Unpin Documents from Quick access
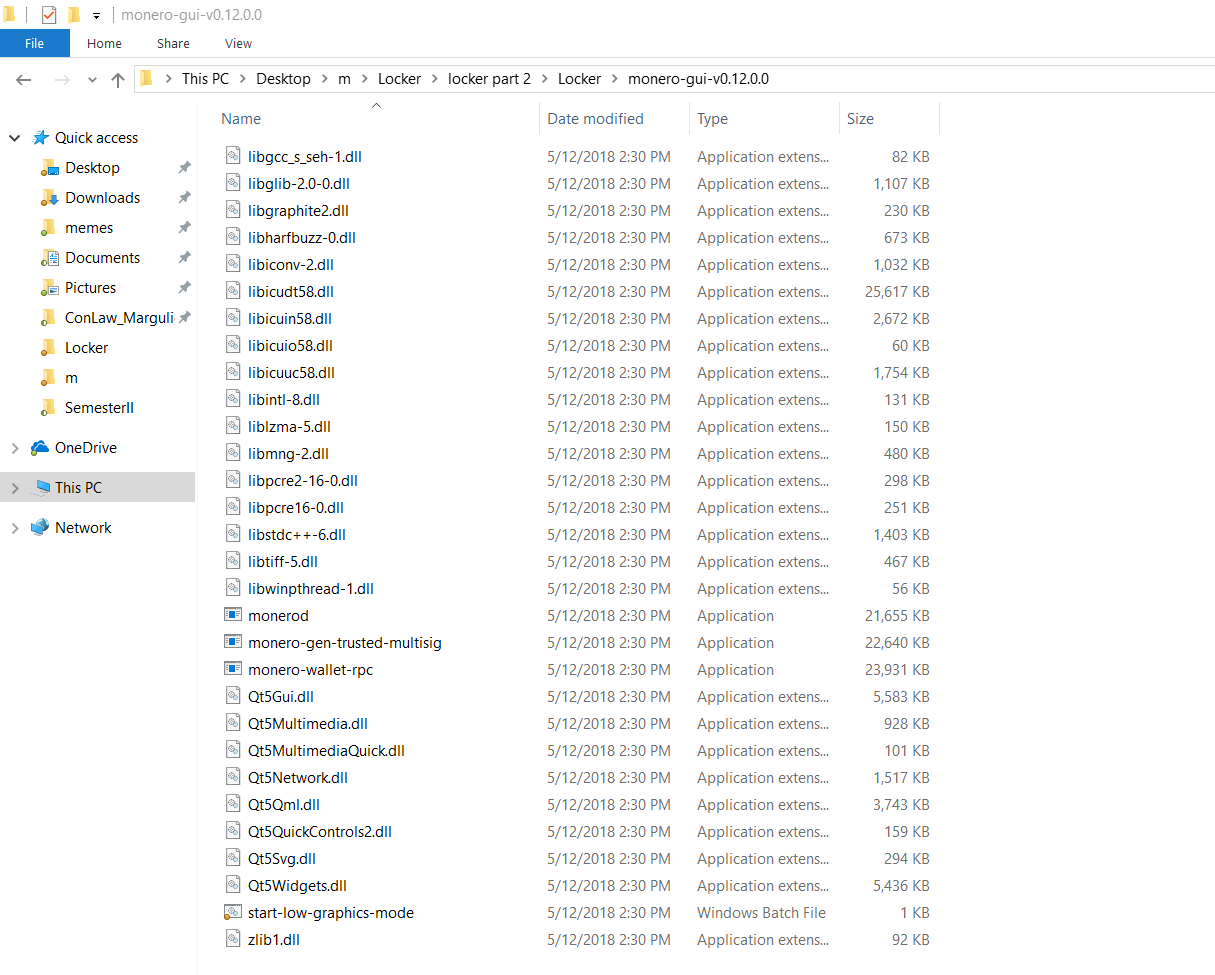Image resolution: width=1215 pixels, height=975 pixels. (x=184, y=257)
